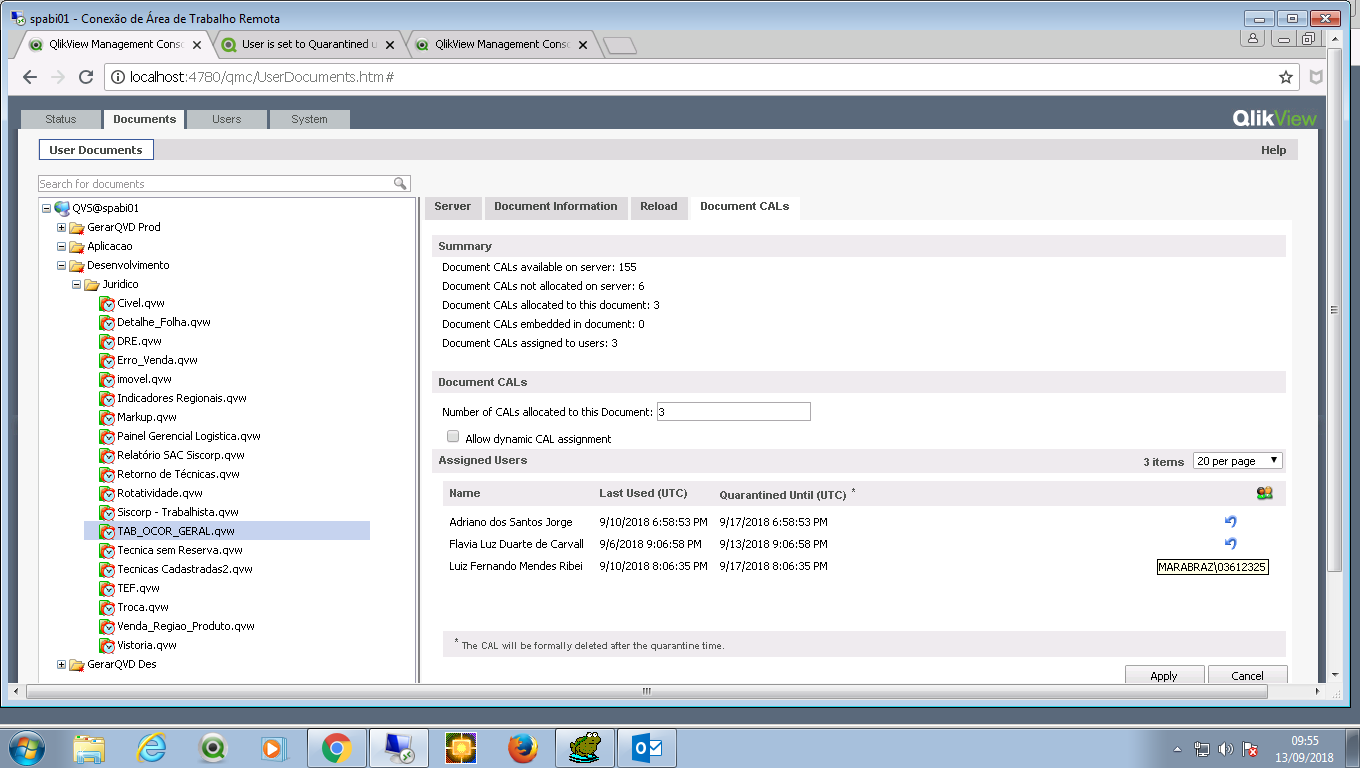Click the User Documents button
Image resolution: width=1360 pixels, height=768 pixels.
click(x=96, y=150)
